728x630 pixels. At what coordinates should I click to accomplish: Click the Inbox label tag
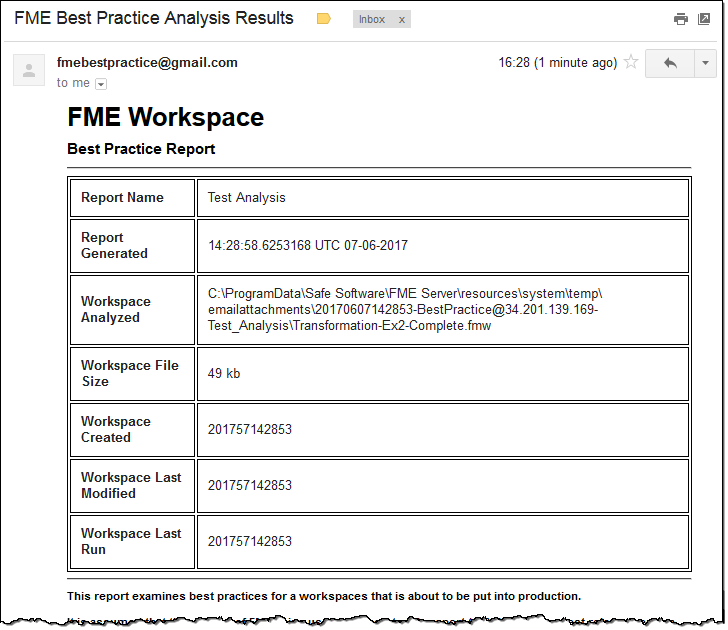point(372,19)
